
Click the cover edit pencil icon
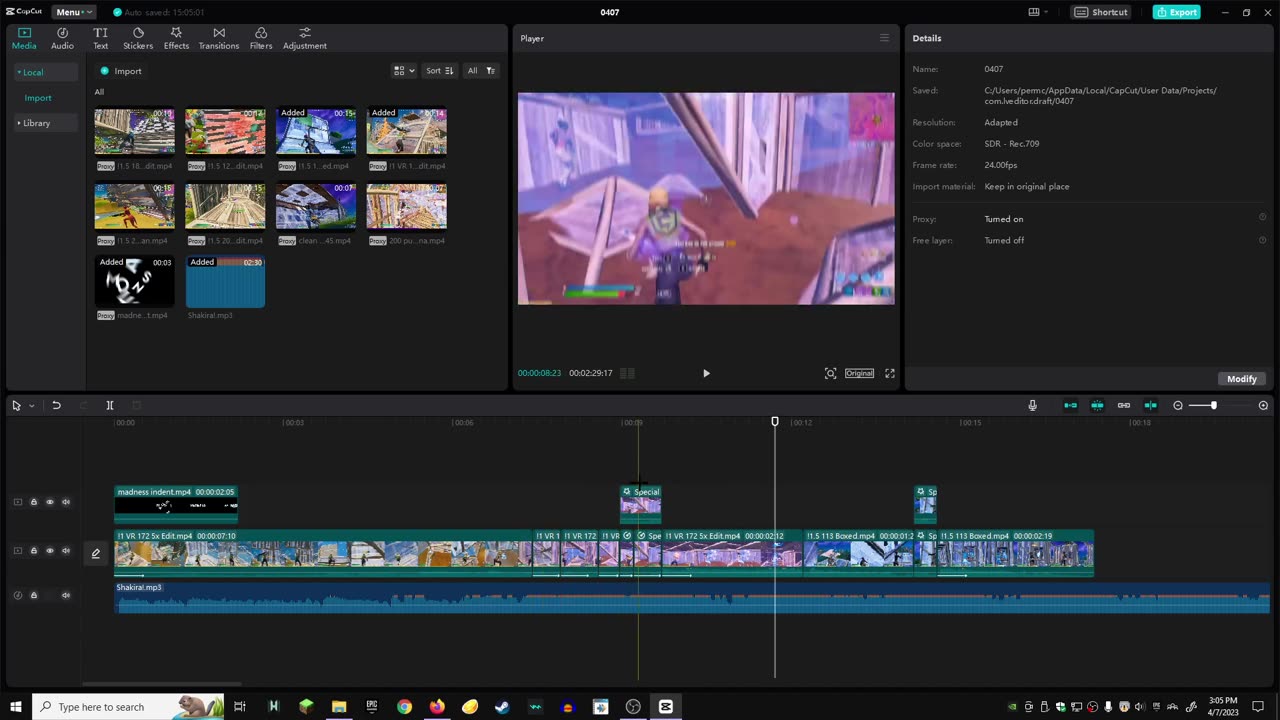[x=96, y=553]
